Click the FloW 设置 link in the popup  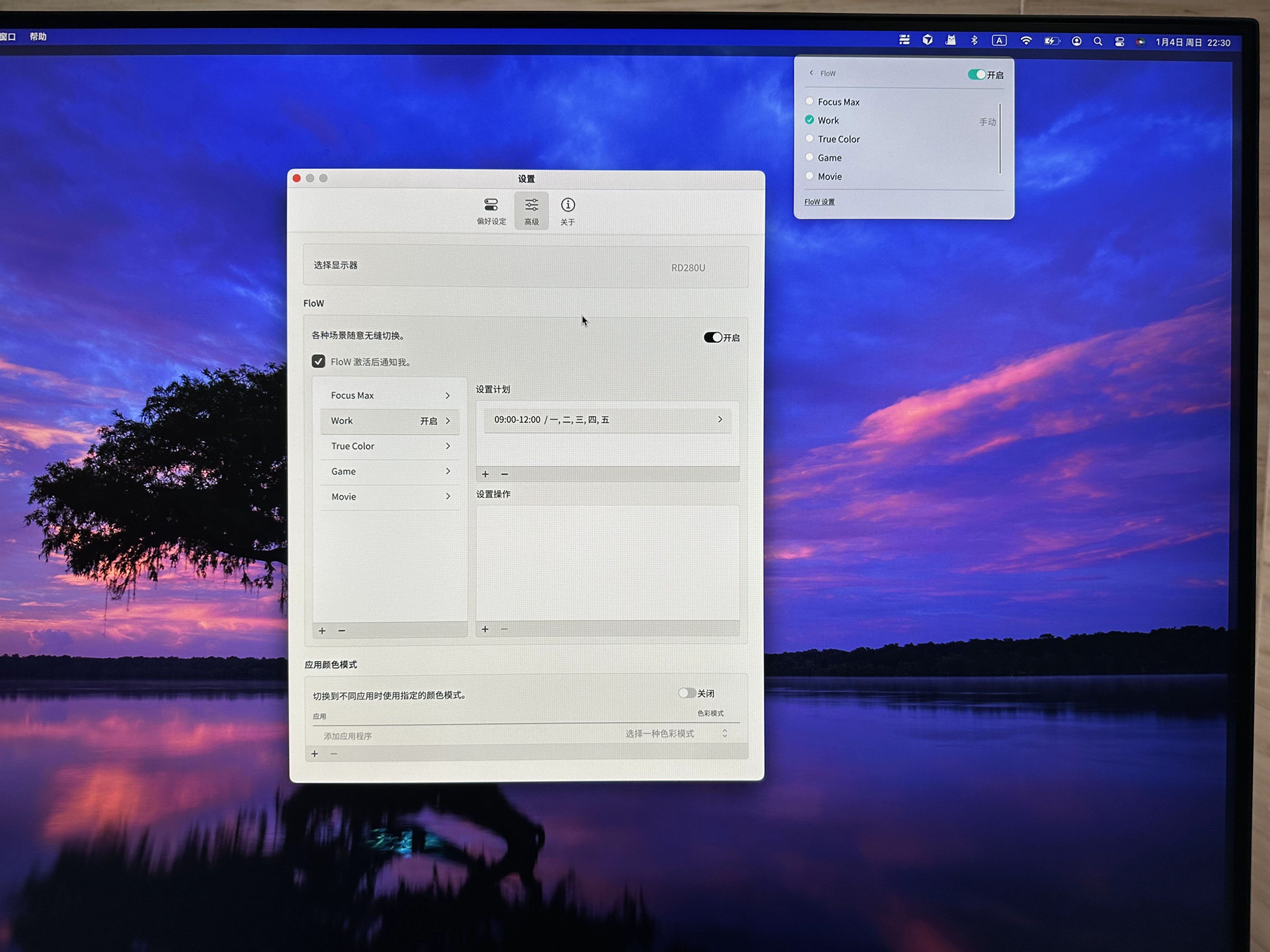819,202
